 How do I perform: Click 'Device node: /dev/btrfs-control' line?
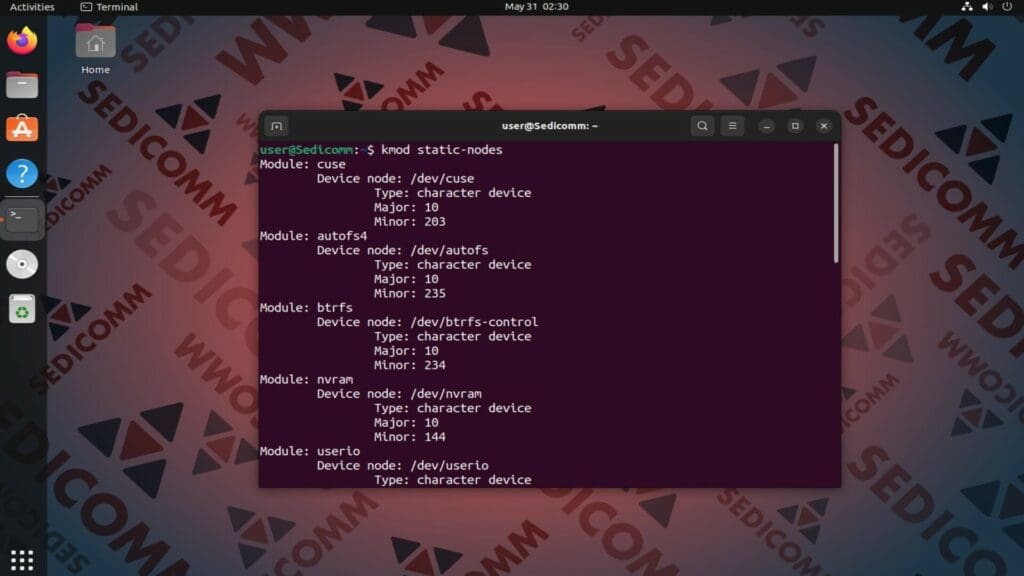click(428, 322)
